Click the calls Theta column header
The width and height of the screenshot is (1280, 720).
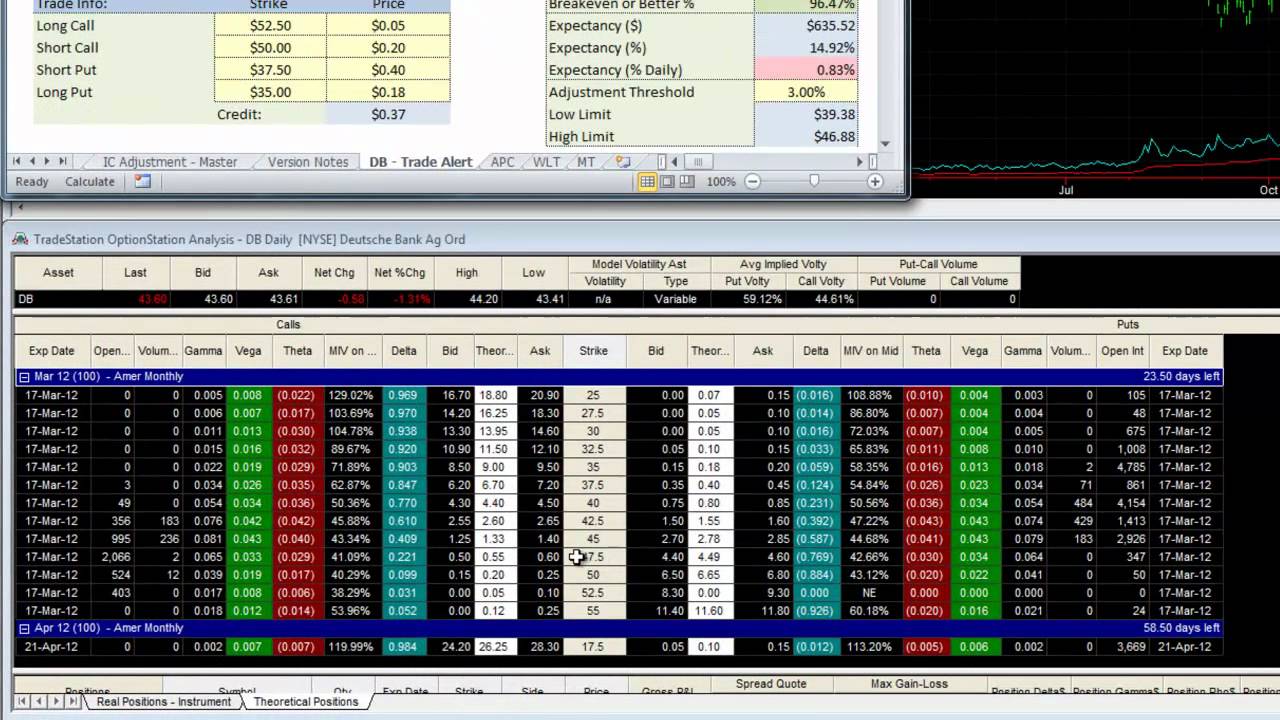pyautogui.click(x=297, y=351)
